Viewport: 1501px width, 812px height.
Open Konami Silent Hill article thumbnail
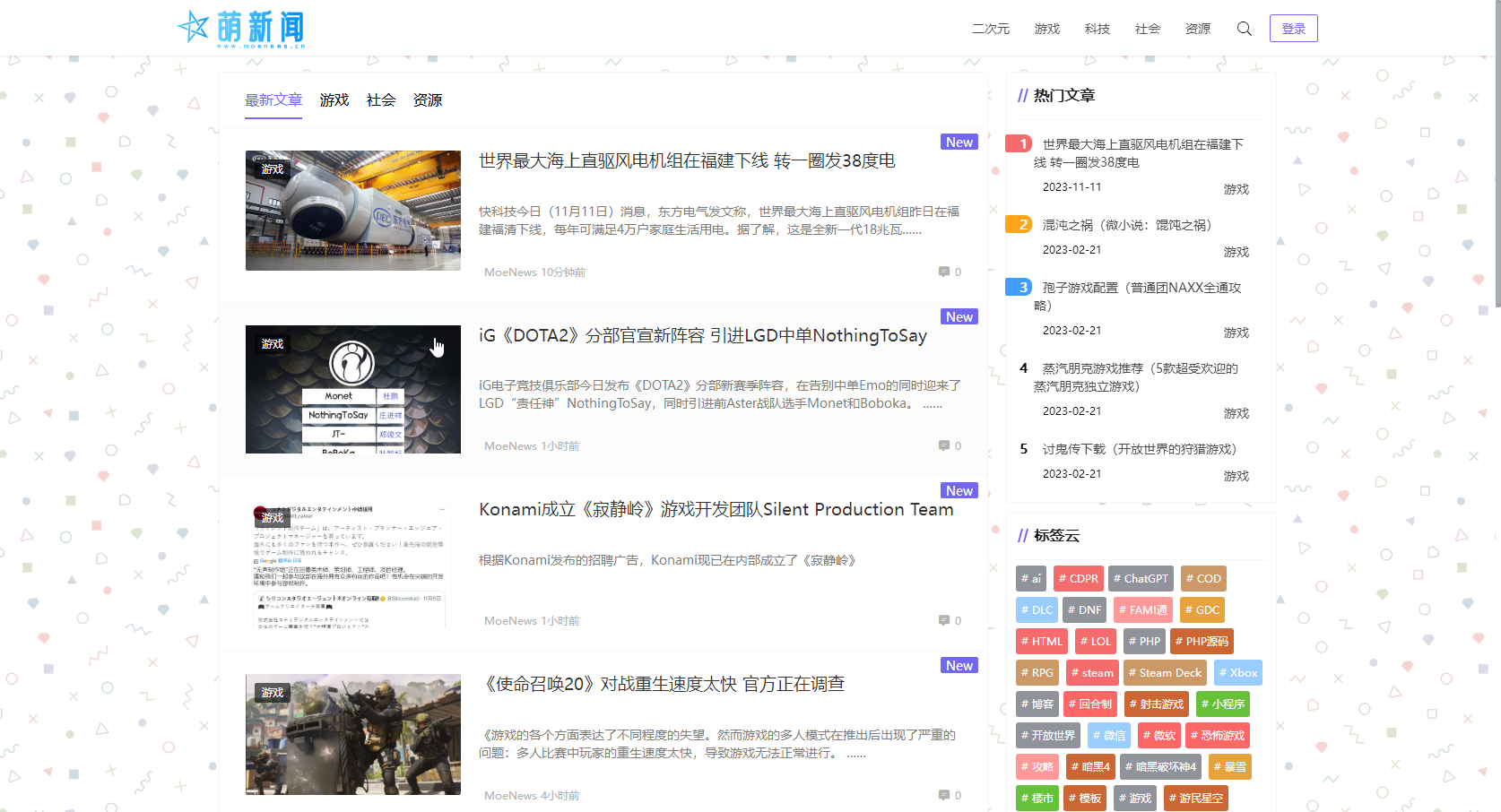[x=353, y=564]
